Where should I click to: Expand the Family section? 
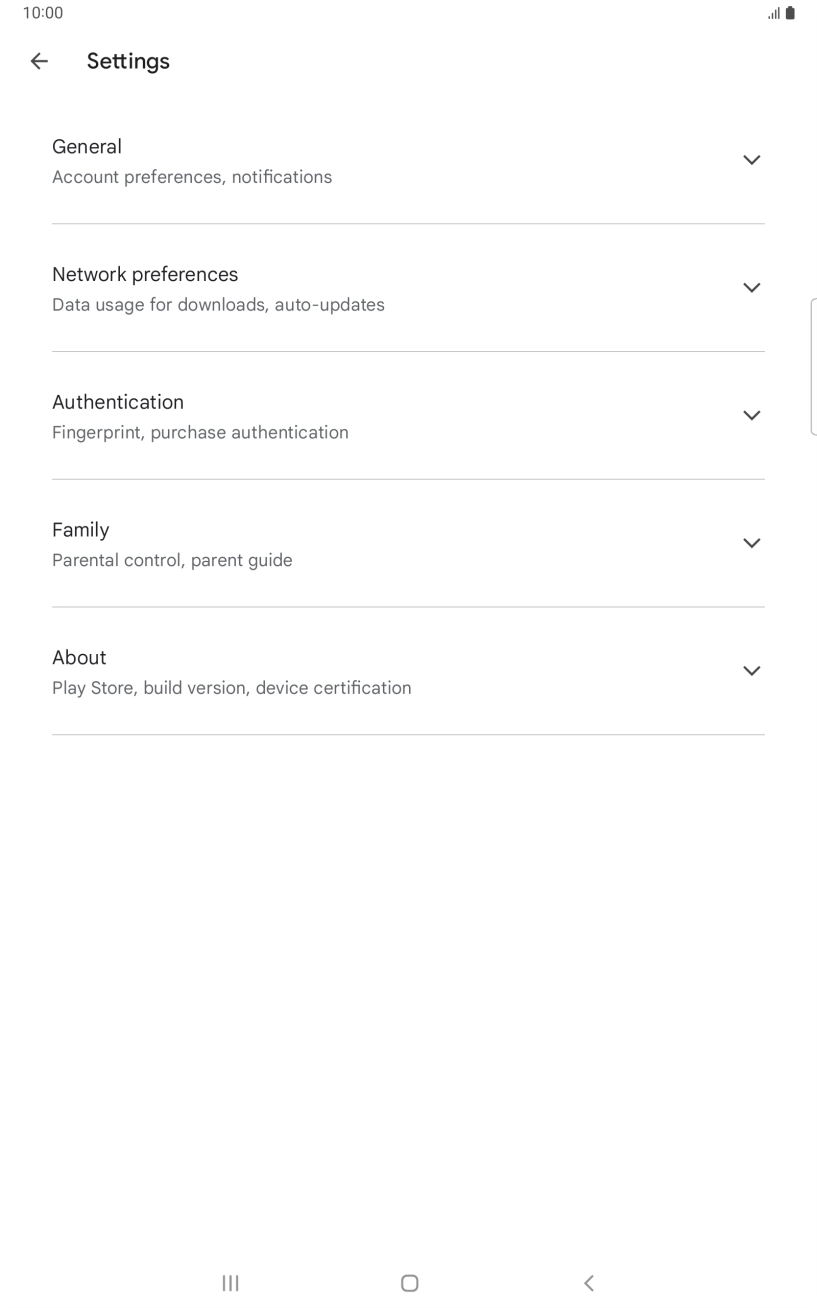tap(752, 543)
